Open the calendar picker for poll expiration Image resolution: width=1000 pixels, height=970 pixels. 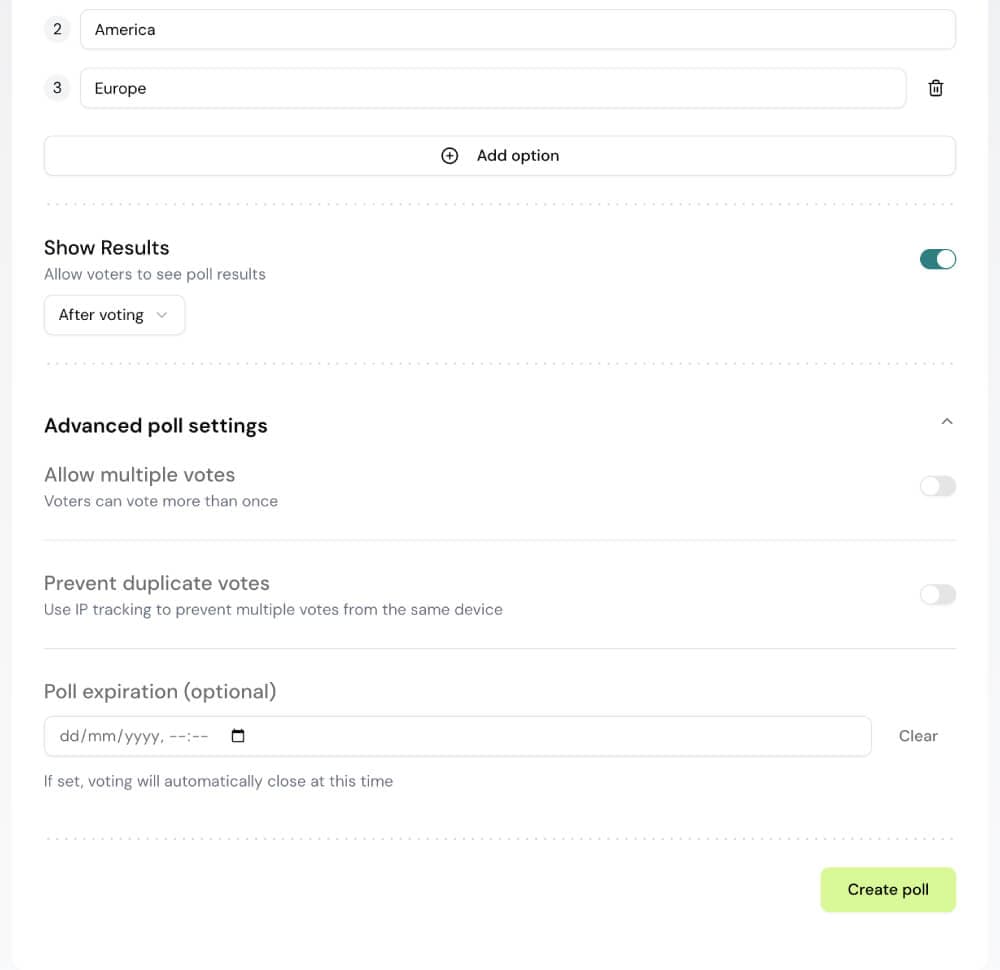(238, 736)
